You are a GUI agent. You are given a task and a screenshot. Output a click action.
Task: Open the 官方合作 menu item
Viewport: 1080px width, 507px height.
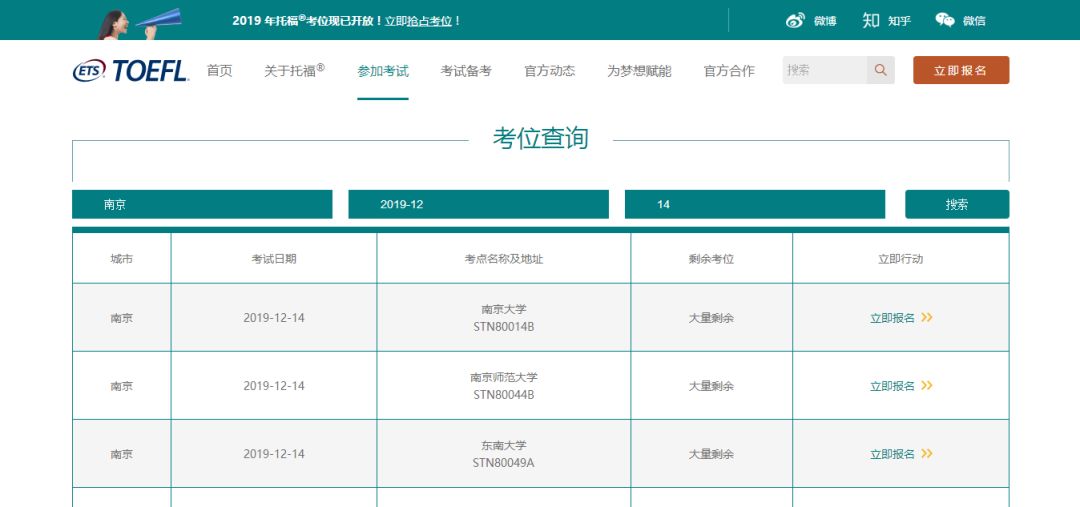coord(729,71)
